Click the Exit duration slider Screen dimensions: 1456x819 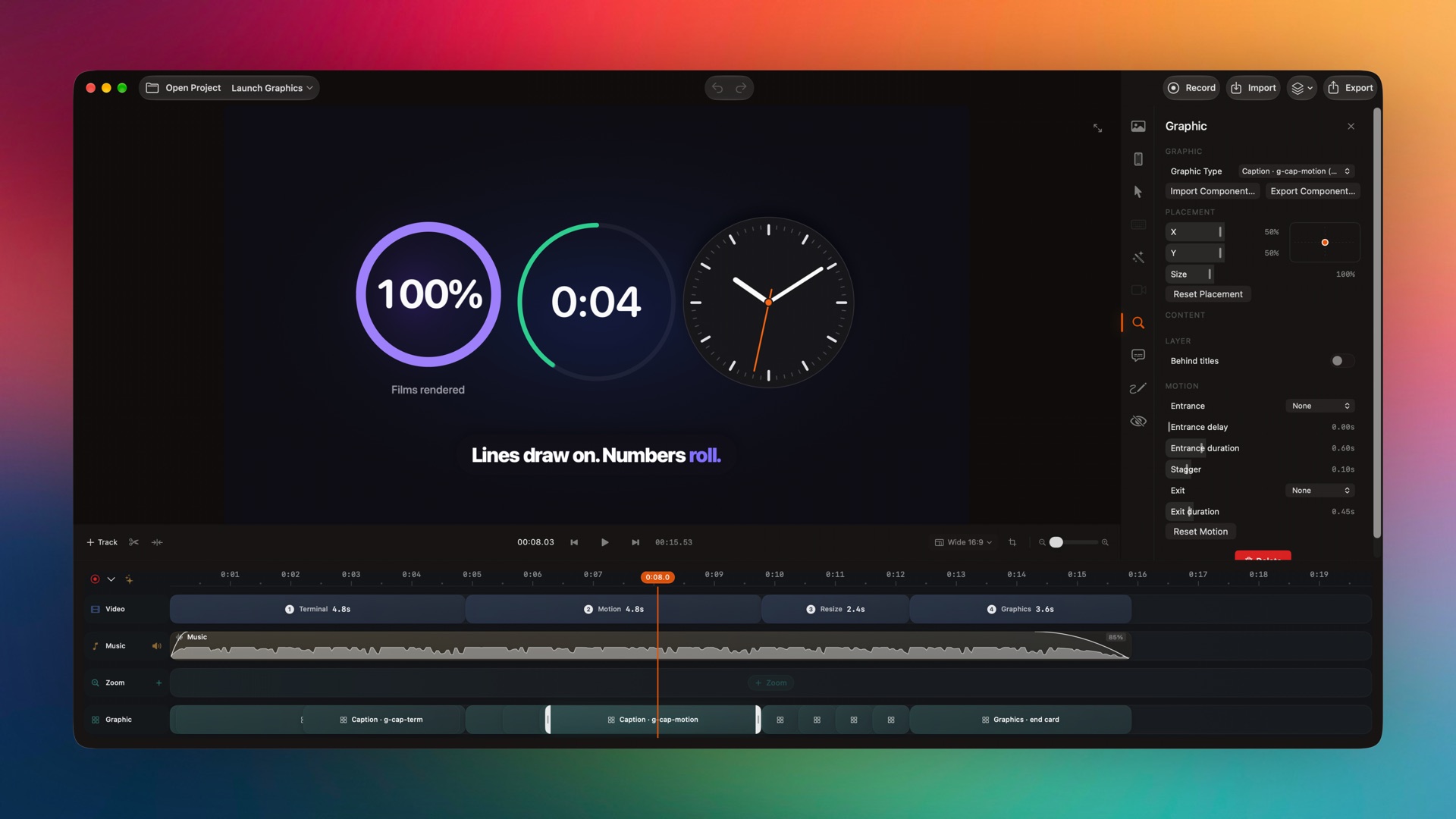tap(1261, 512)
